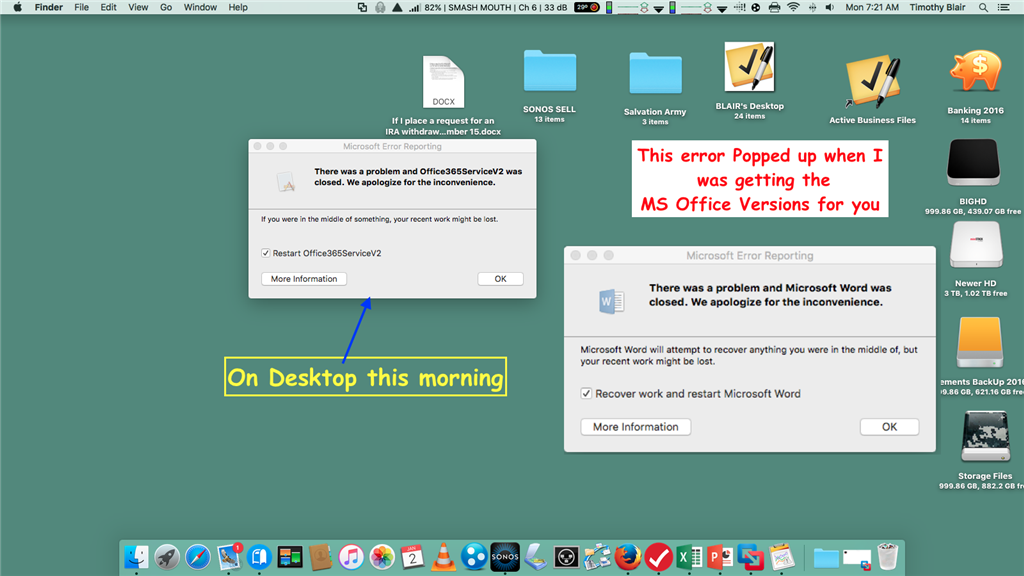1024x576 pixels.
Task: Click OK in Microsoft Word error dialog
Action: pos(889,426)
